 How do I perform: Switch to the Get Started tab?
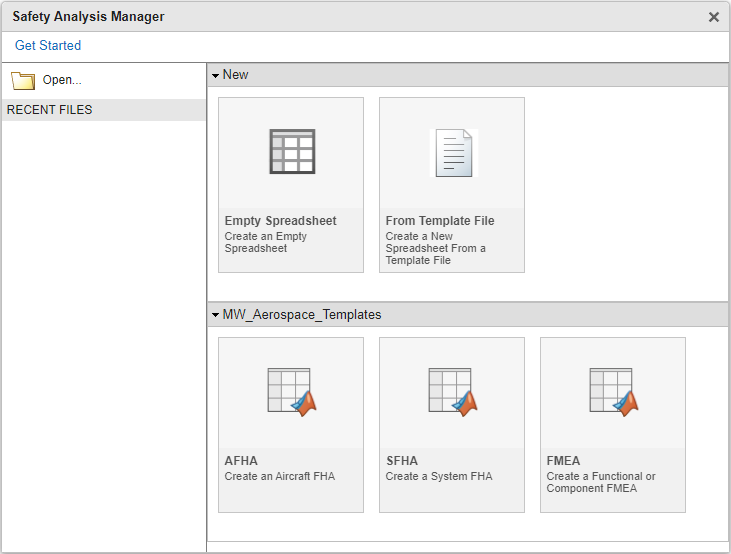[x=48, y=46]
